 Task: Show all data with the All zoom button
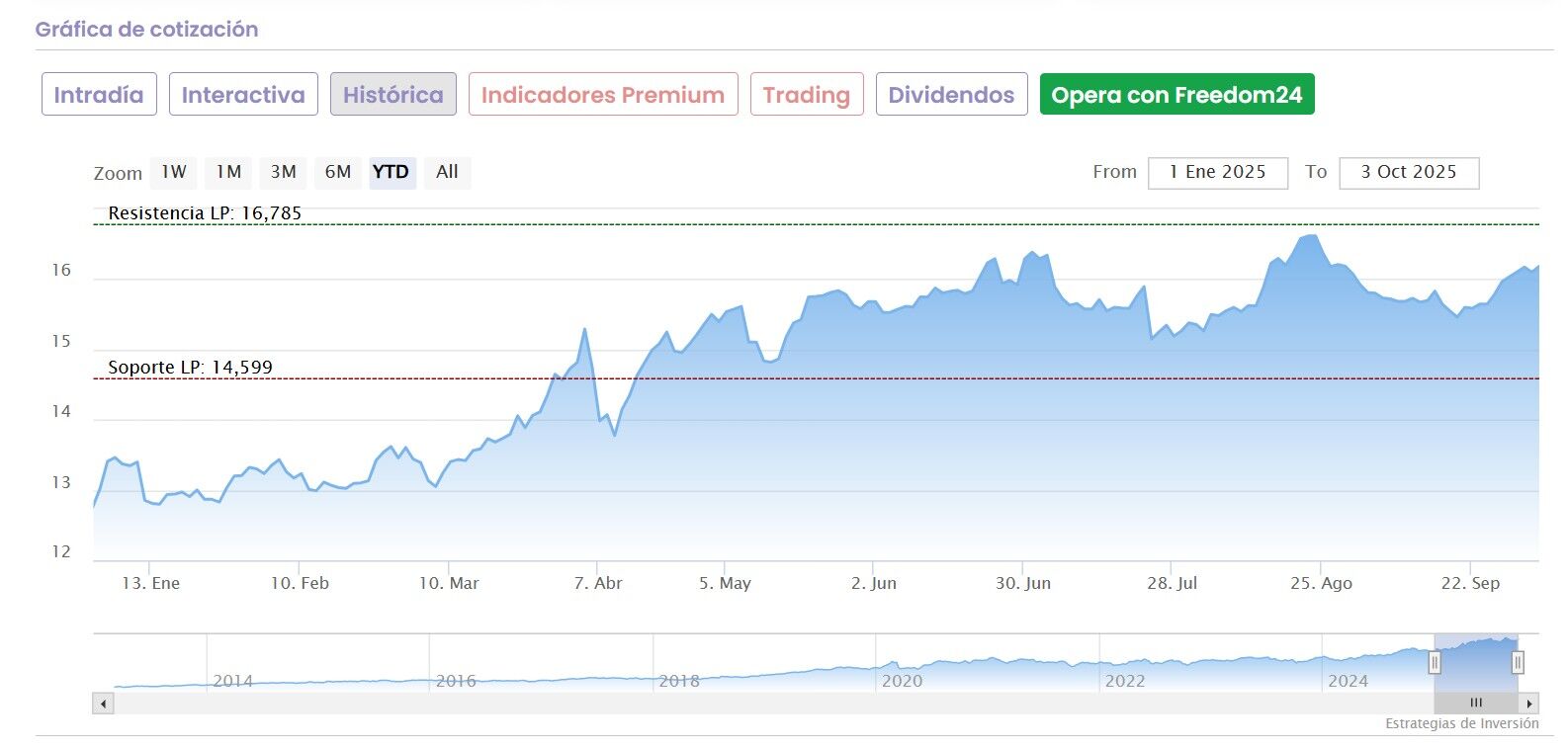[x=447, y=172]
